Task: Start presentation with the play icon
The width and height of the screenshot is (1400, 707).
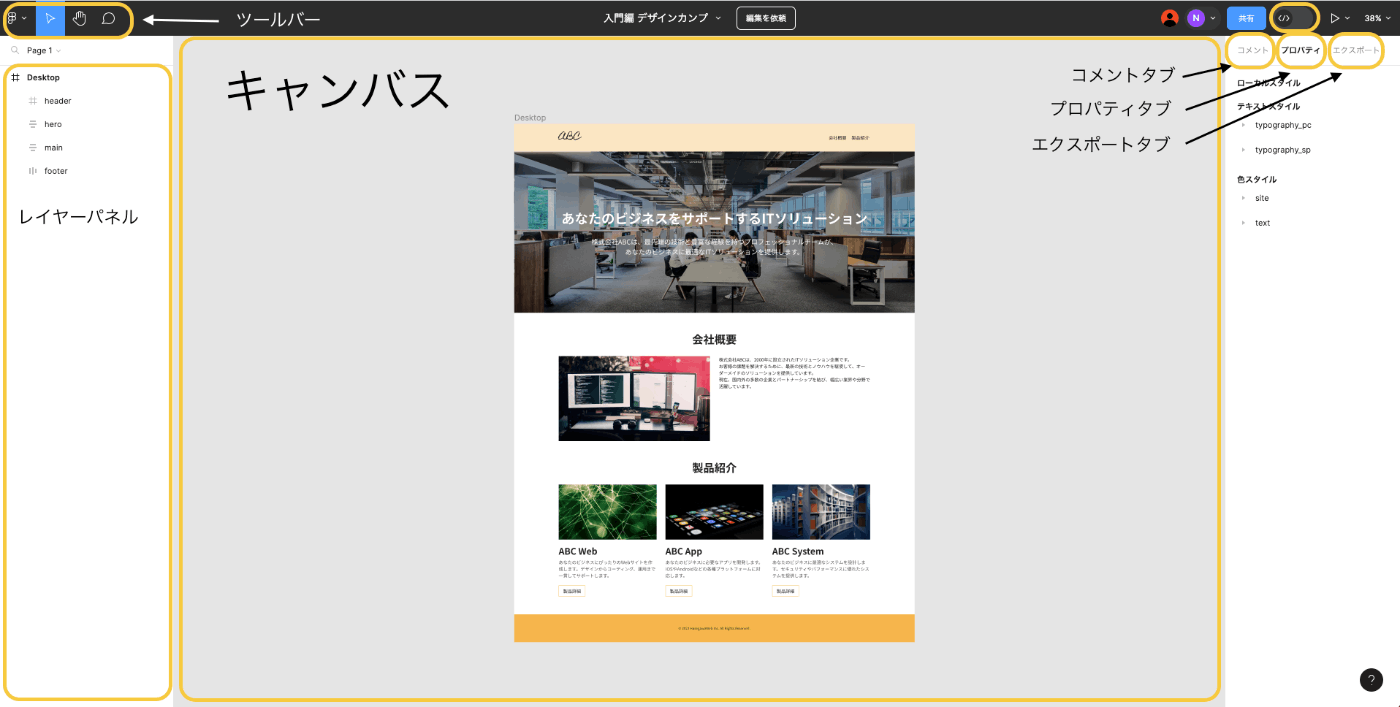Action: (1335, 18)
